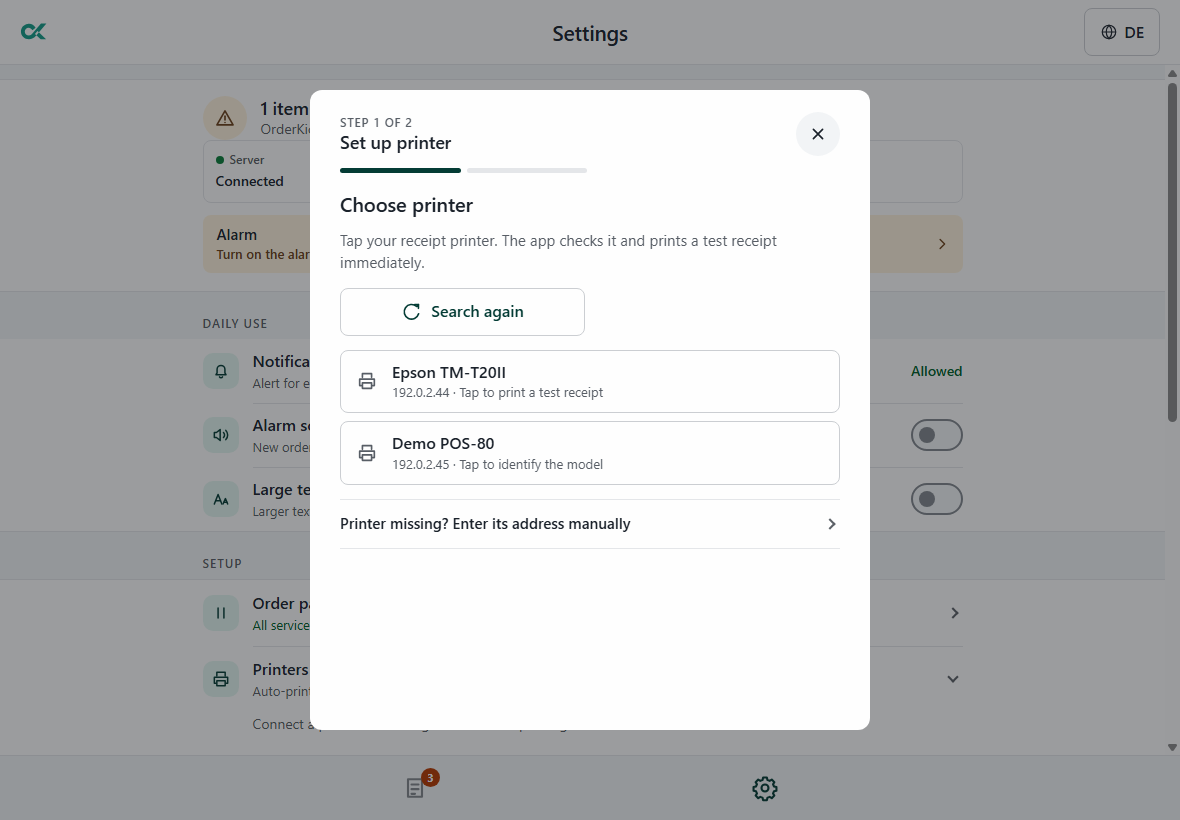1180x820 pixels.
Task: Select the Epson TM-T20II printer
Action: [x=589, y=381]
